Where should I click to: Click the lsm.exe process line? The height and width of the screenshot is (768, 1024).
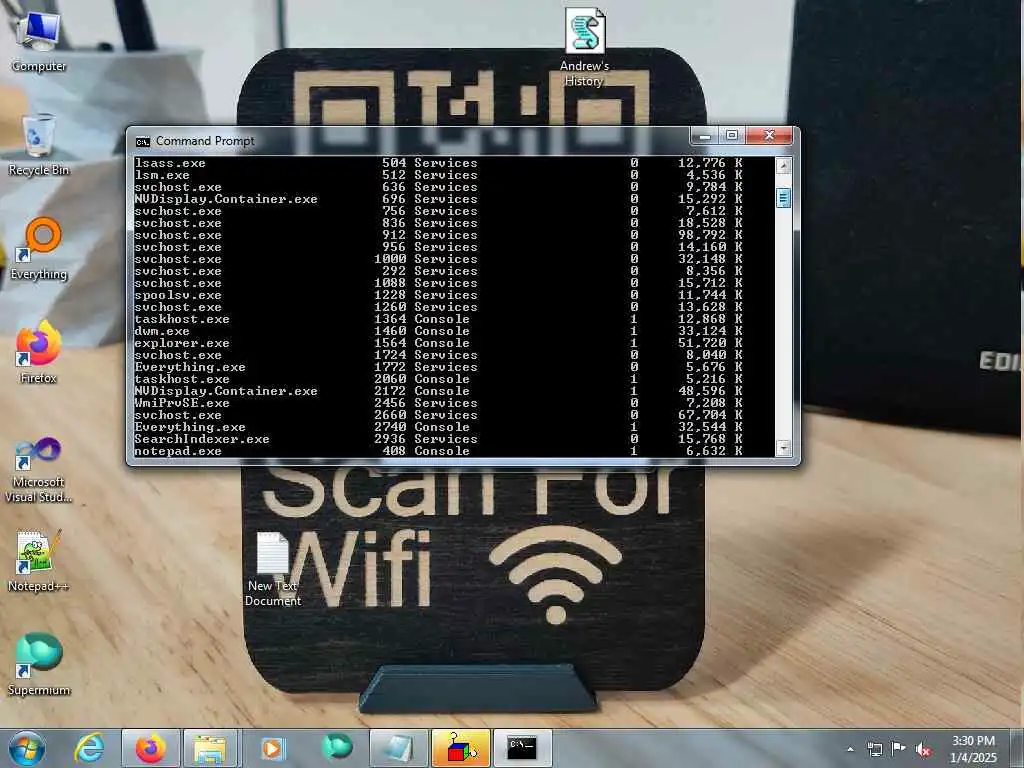(438, 175)
